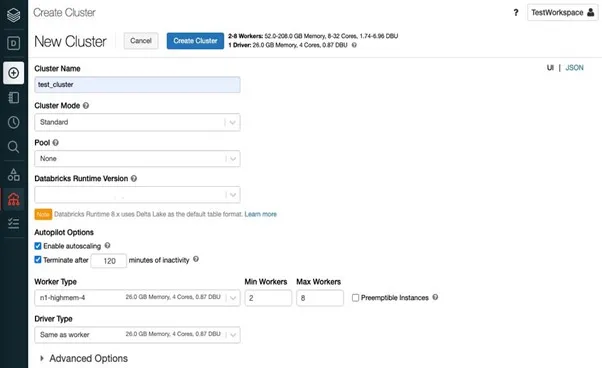Enable the Preemptible Instances checkbox
Image resolution: width=602 pixels, height=368 pixels.
tap(356, 298)
